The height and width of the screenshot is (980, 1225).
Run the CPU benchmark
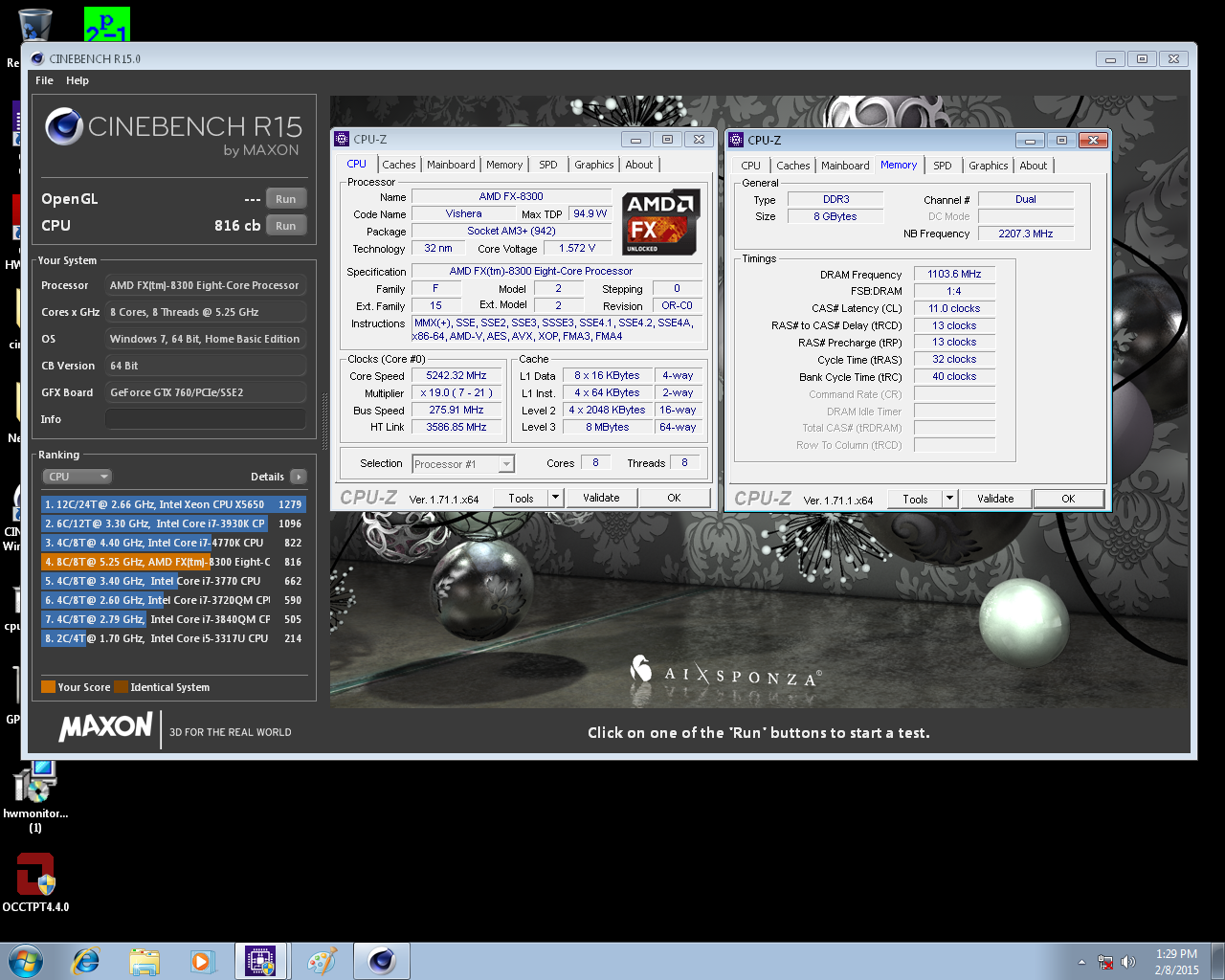(x=286, y=226)
